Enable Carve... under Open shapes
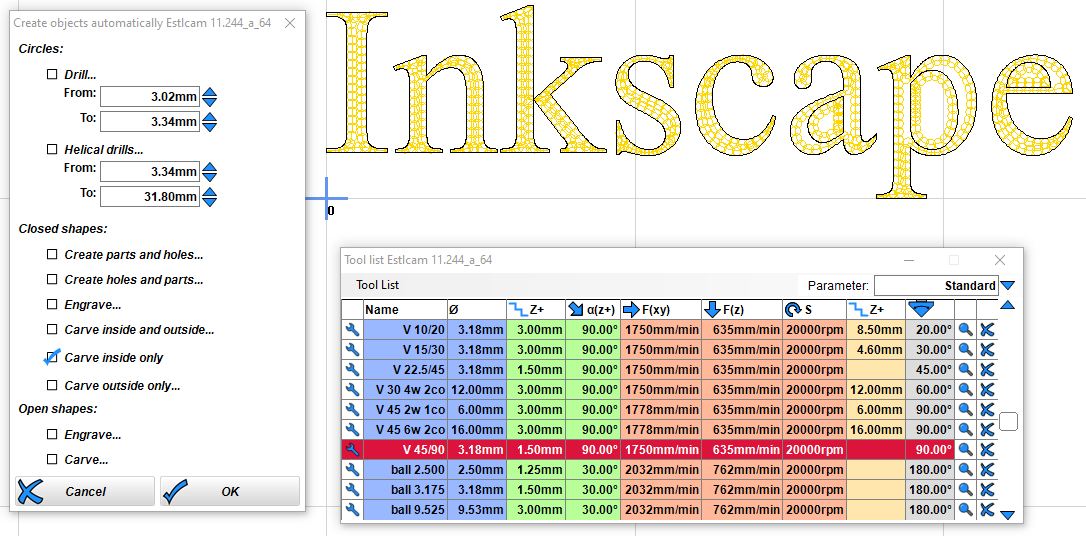 point(52,459)
